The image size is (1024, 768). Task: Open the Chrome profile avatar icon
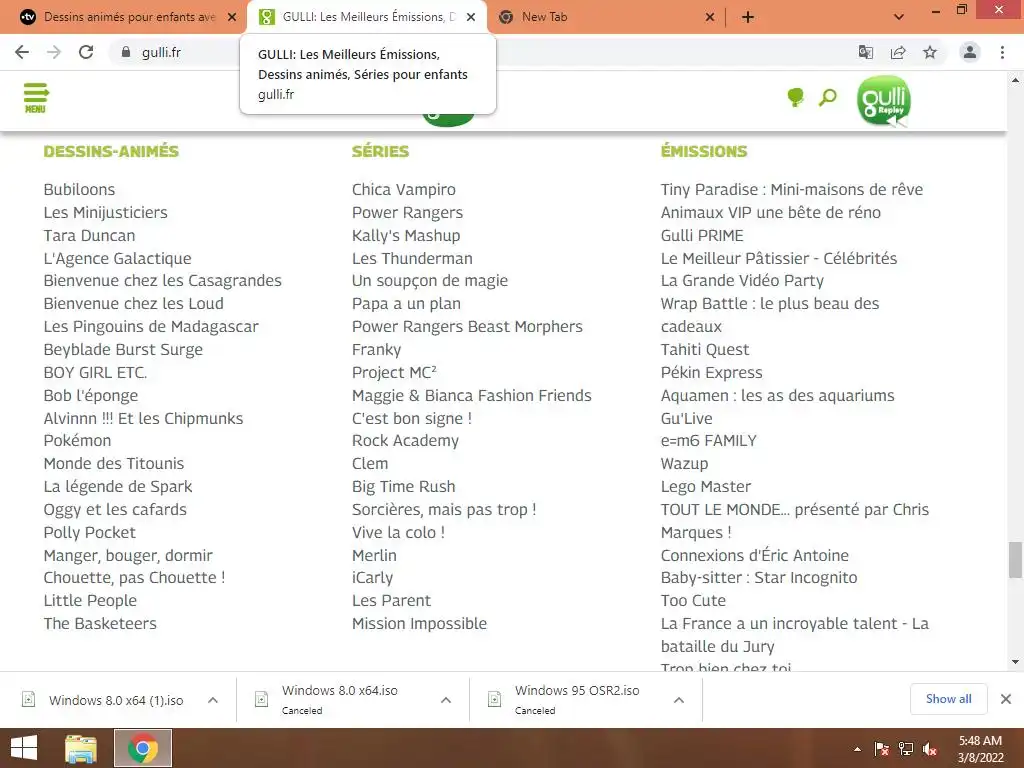[970, 52]
